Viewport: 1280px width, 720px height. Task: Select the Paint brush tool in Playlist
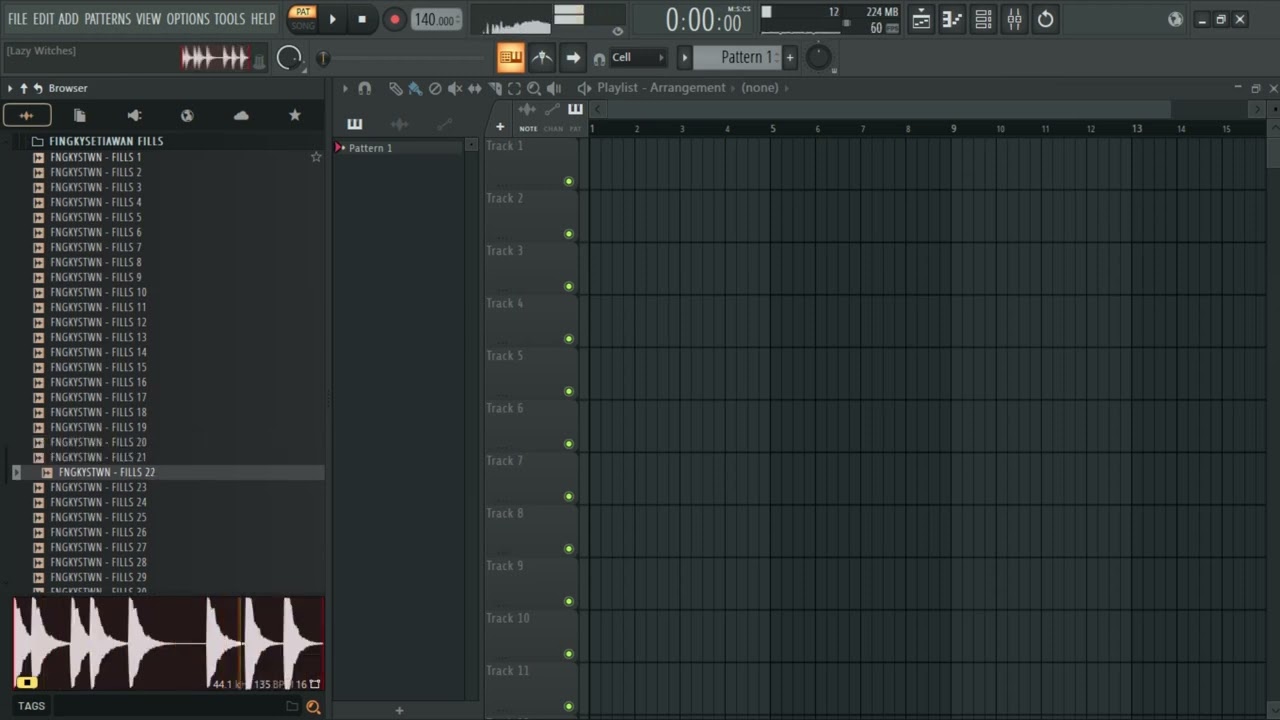tap(415, 88)
